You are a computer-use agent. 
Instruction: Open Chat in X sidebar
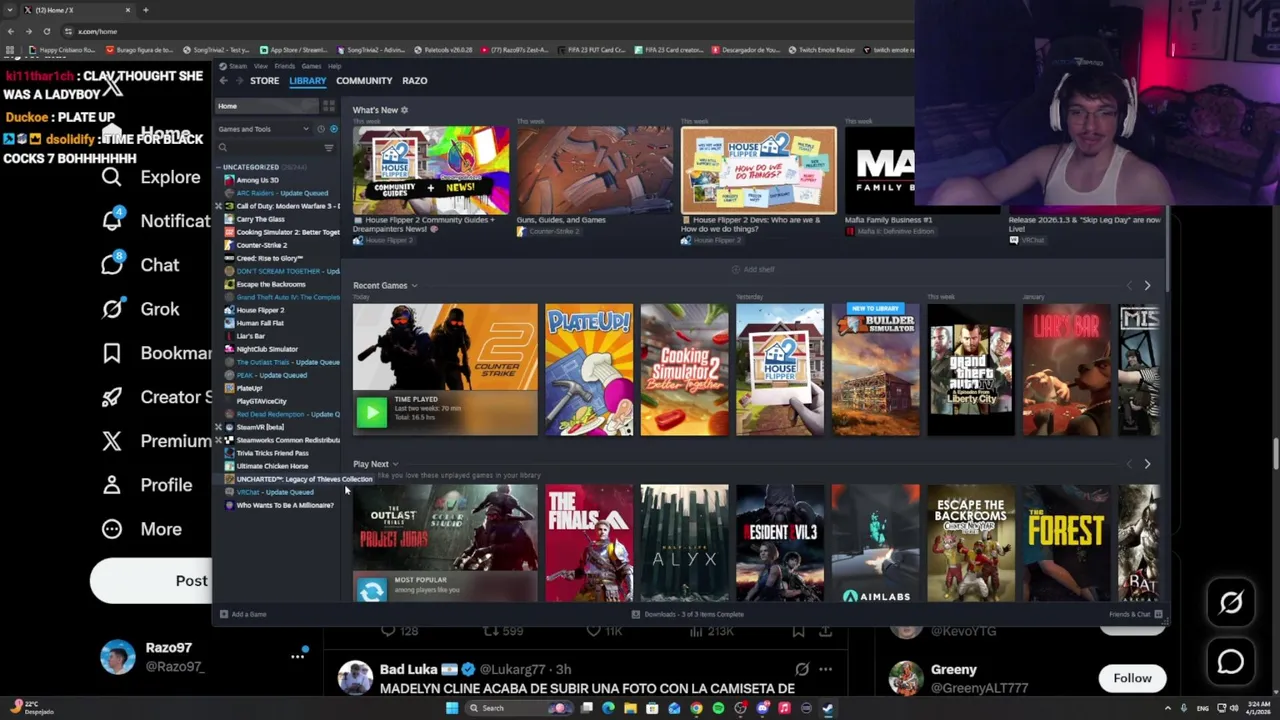tap(140, 265)
